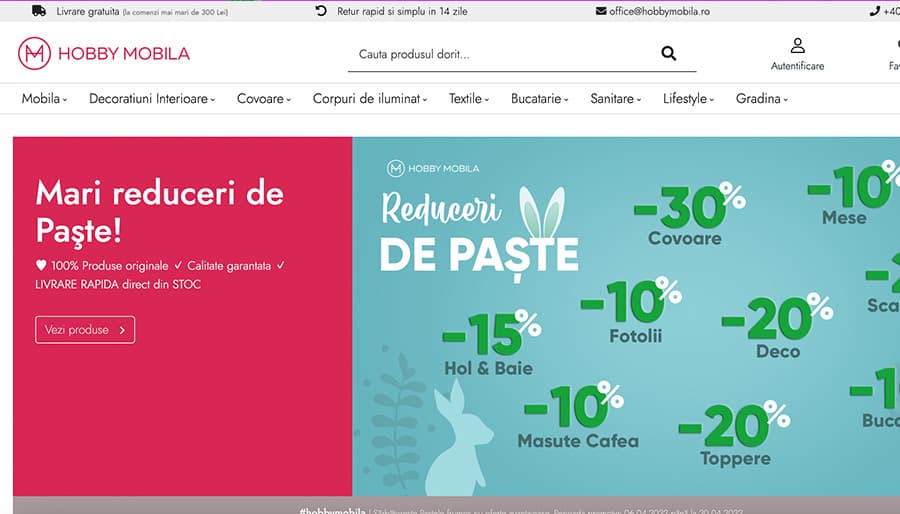The width and height of the screenshot is (900, 514).
Task: Expand the Sanitare category
Action: click(616, 99)
